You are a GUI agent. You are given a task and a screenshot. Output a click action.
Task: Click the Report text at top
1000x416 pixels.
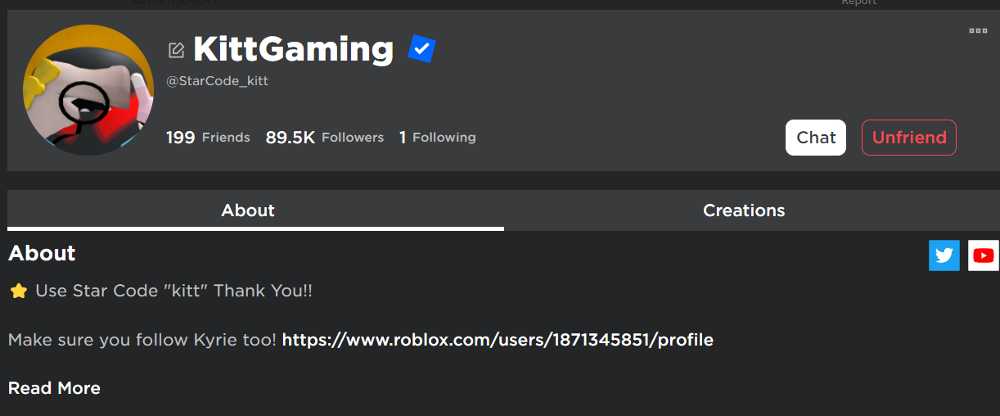(858, 3)
